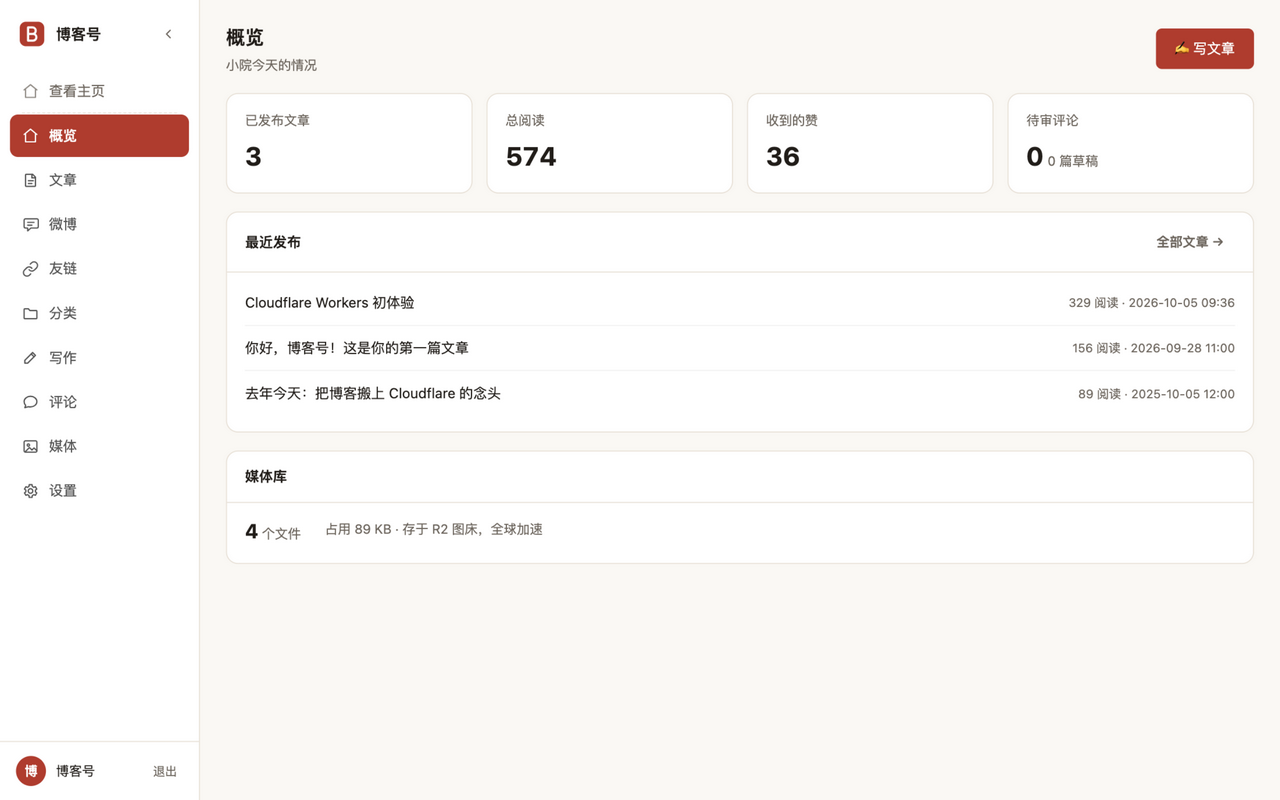The image size is (1280, 800).
Task: Click 占用 89 KB storage info text
Action: click(434, 529)
